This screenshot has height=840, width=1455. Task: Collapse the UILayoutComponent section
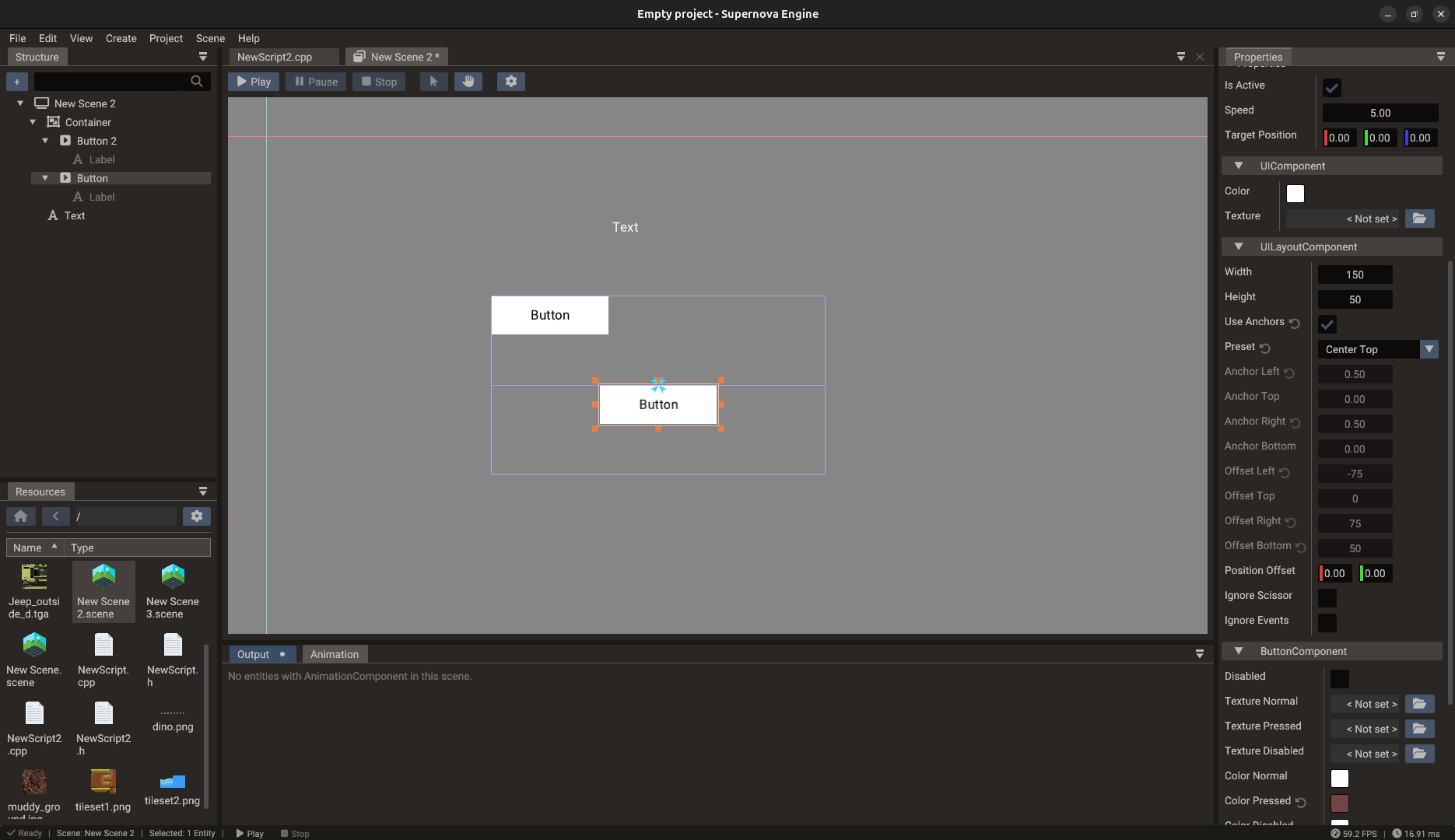tap(1239, 246)
